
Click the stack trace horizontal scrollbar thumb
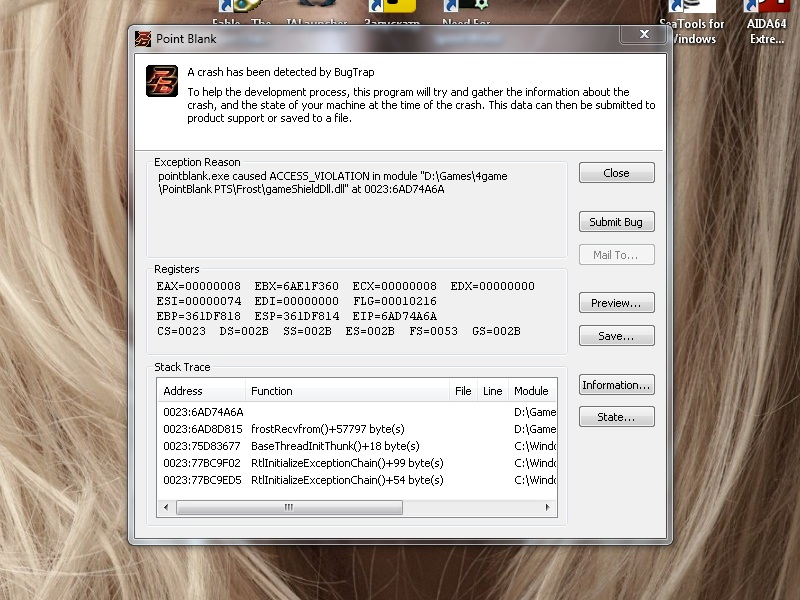[289, 507]
